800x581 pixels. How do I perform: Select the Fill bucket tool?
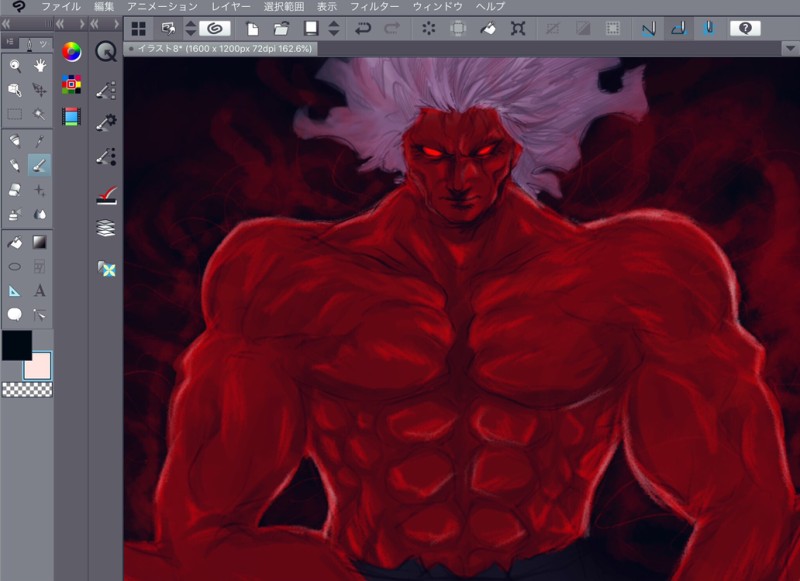click(x=15, y=242)
